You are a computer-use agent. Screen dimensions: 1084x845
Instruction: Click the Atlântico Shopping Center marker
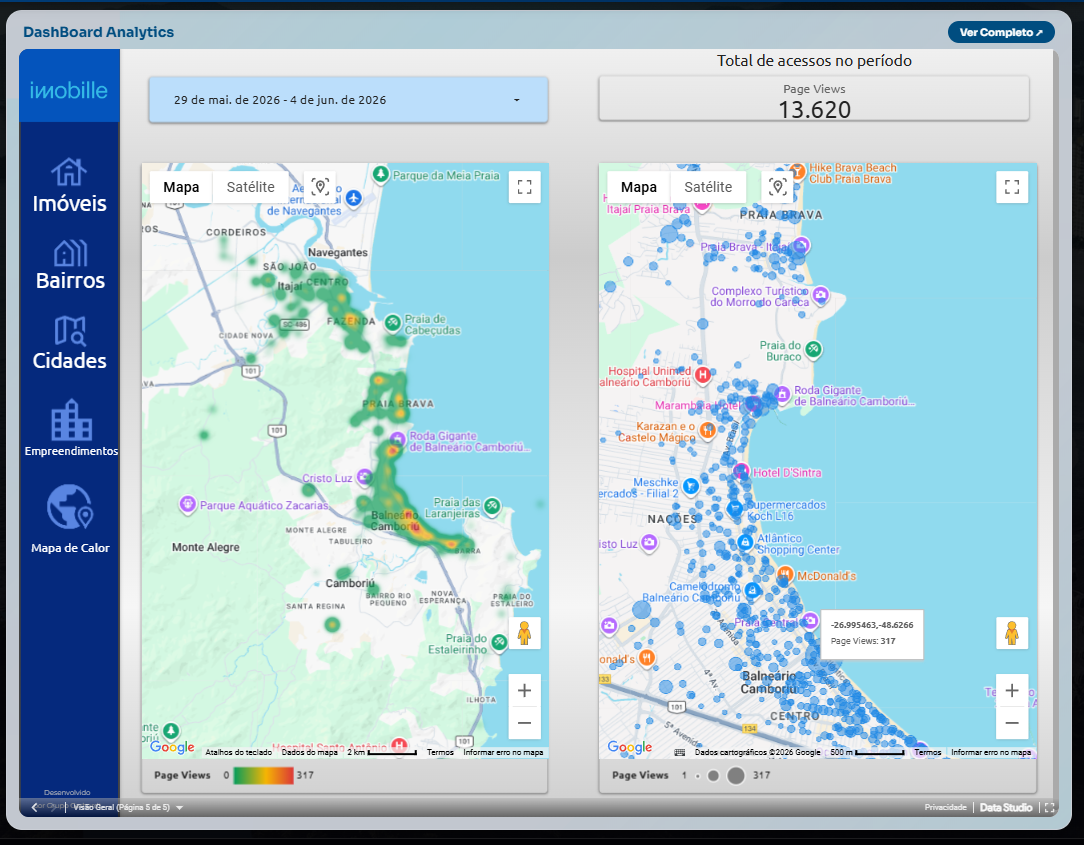coord(745,542)
